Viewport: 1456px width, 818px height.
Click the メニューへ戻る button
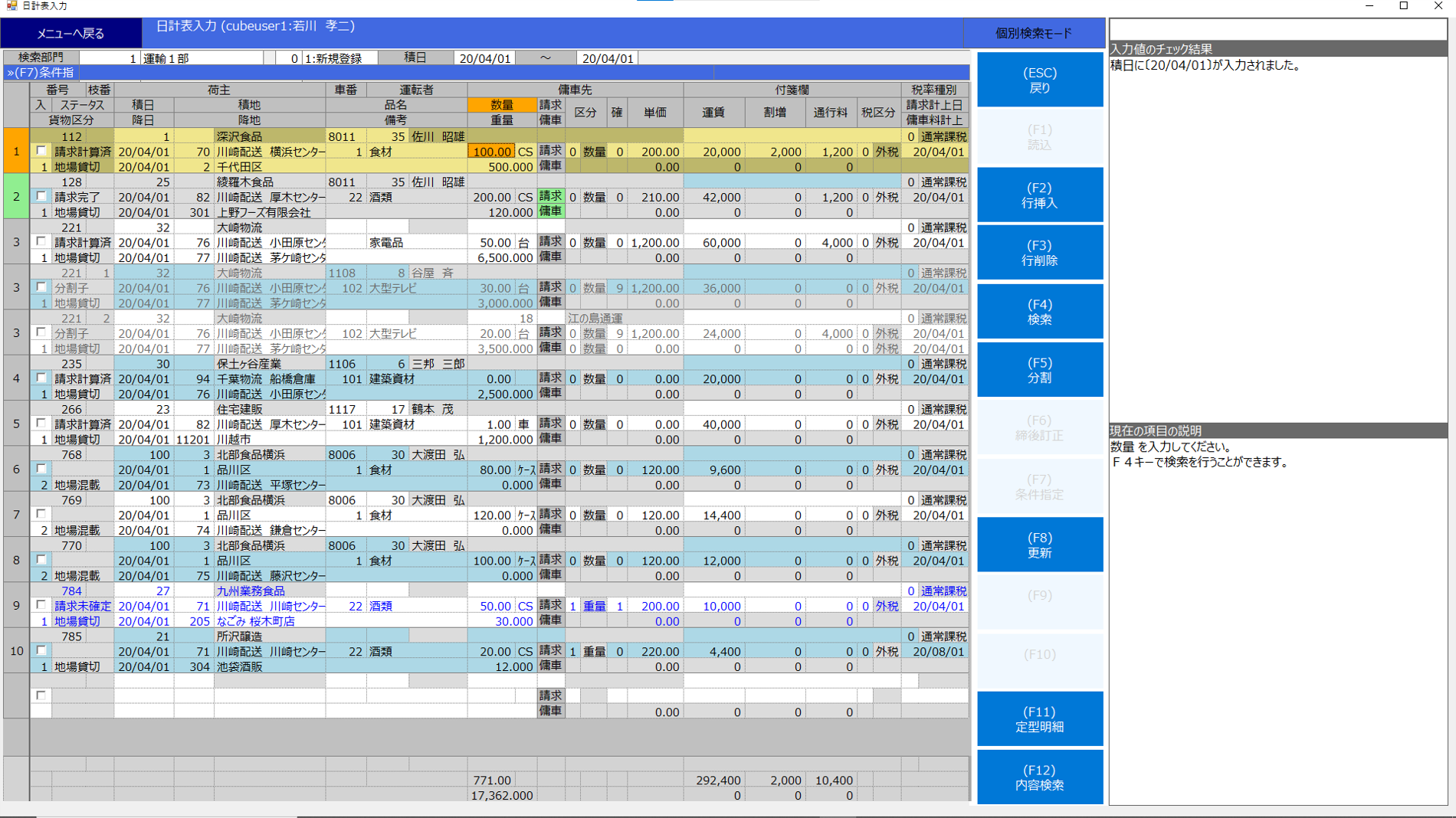(71, 33)
